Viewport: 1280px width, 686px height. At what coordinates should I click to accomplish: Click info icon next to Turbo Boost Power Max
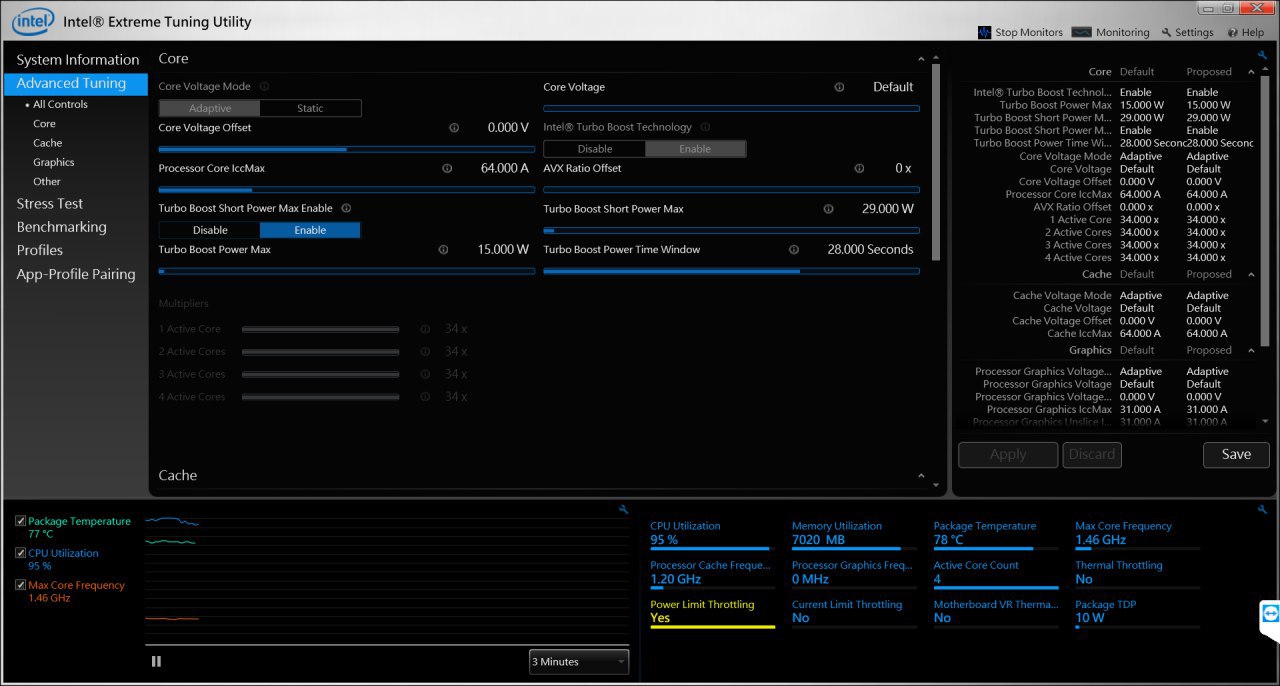tap(443, 250)
